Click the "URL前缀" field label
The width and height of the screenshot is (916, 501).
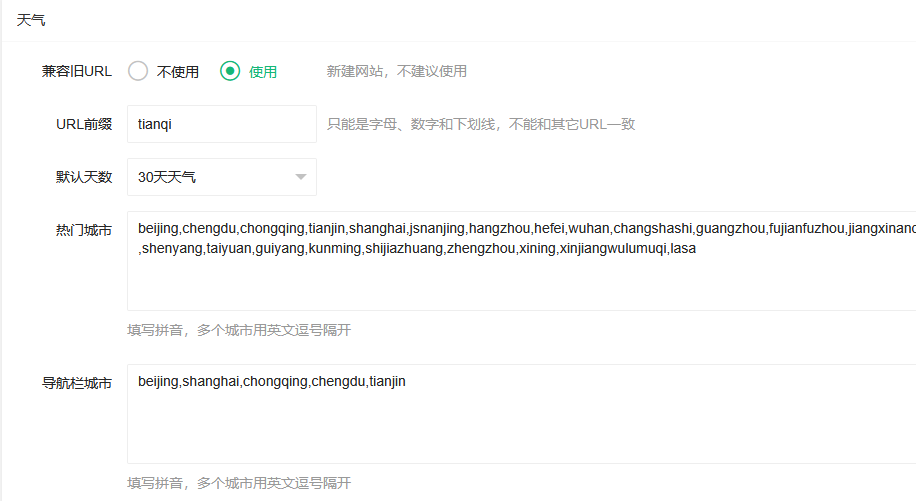tap(84, 124)
